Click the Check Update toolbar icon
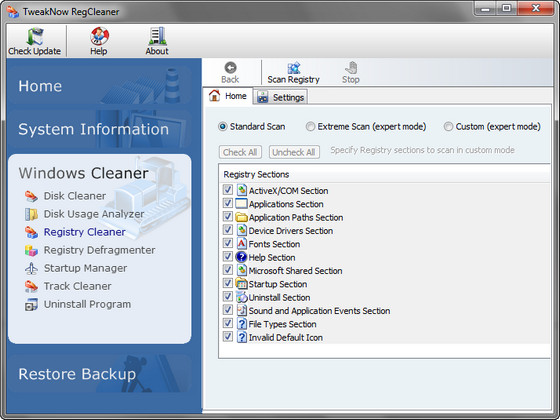 pyautogui.click(x=35, y=36)
